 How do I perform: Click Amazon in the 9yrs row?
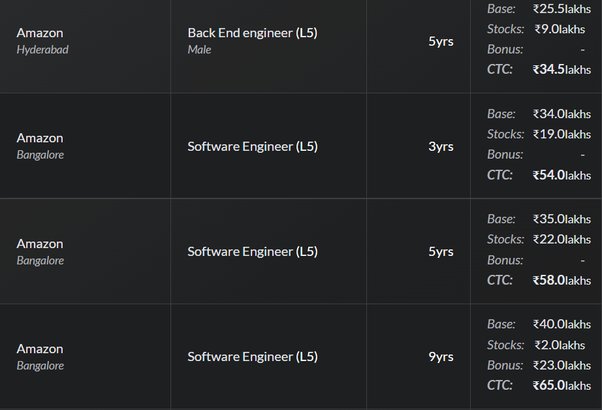point(40,349)
